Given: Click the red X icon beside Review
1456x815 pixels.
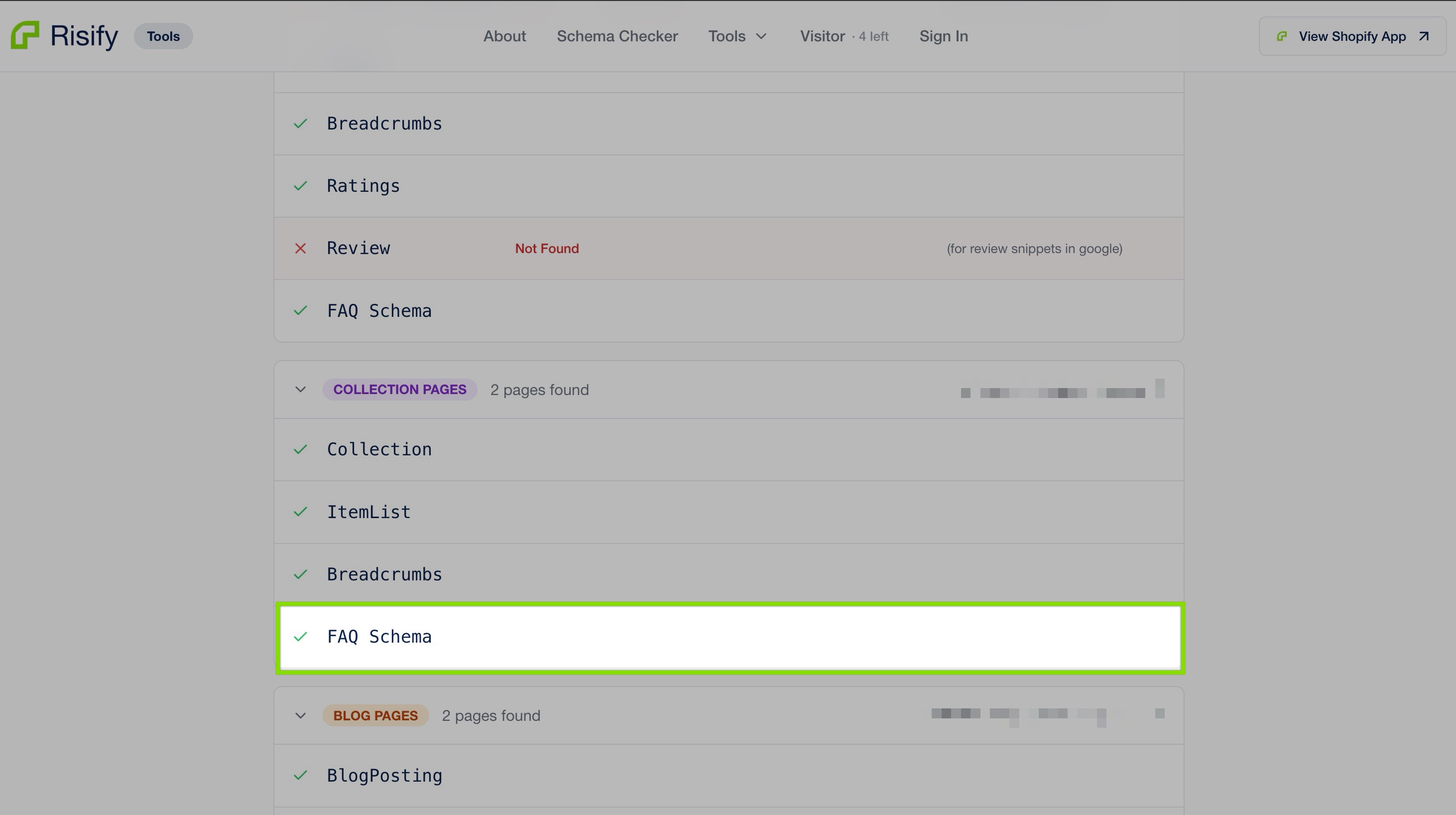Looking at the screenshot, I should [x=300, y=248].
